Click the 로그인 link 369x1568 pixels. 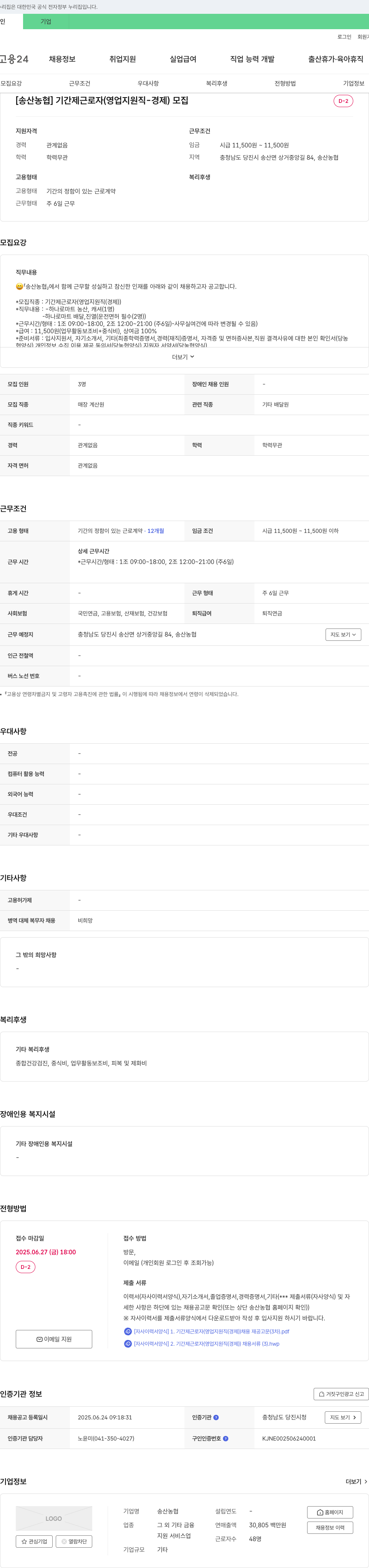pyautogui.click(x=344, y=37)
